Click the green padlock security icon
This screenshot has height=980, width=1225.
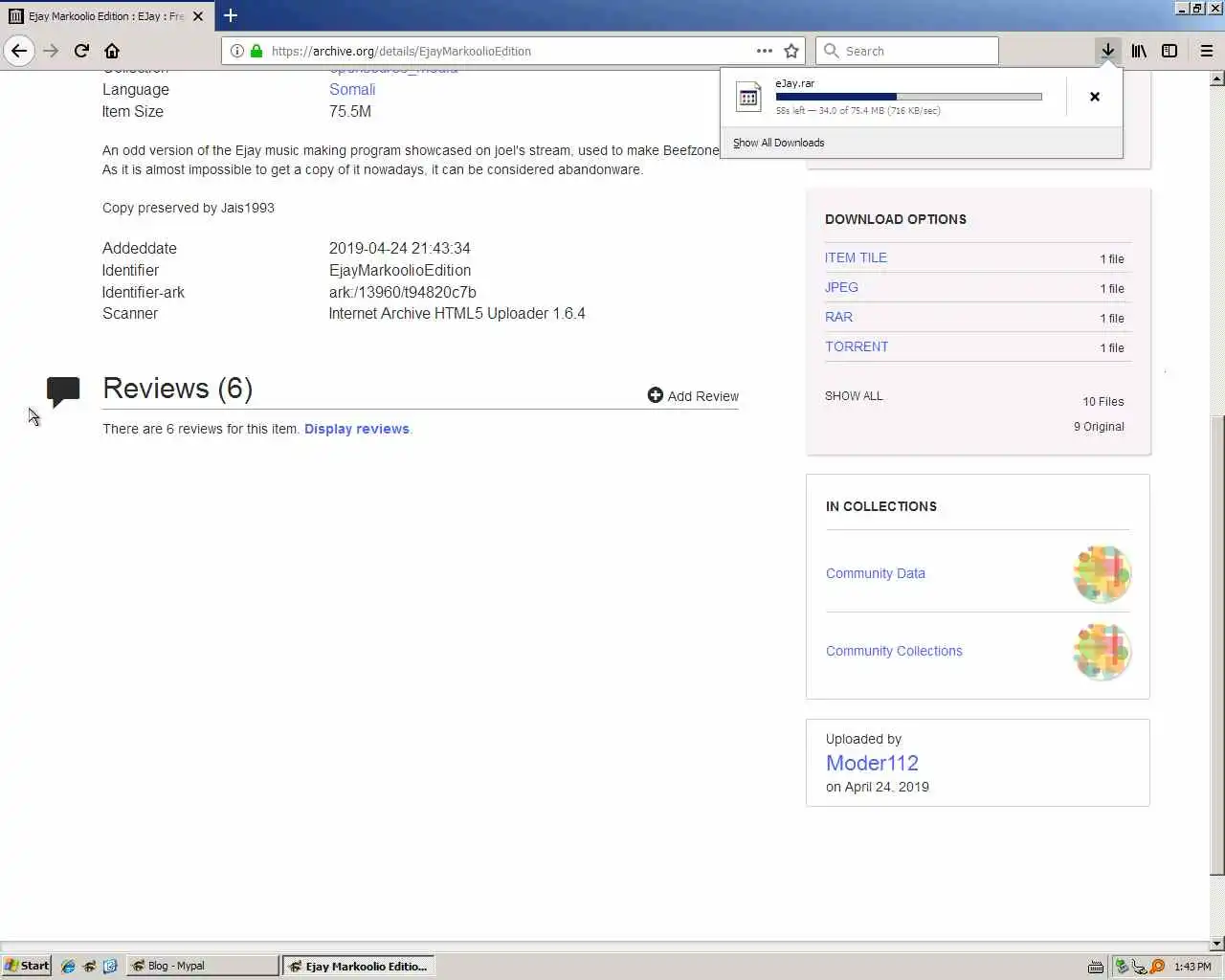click(256, 51)
